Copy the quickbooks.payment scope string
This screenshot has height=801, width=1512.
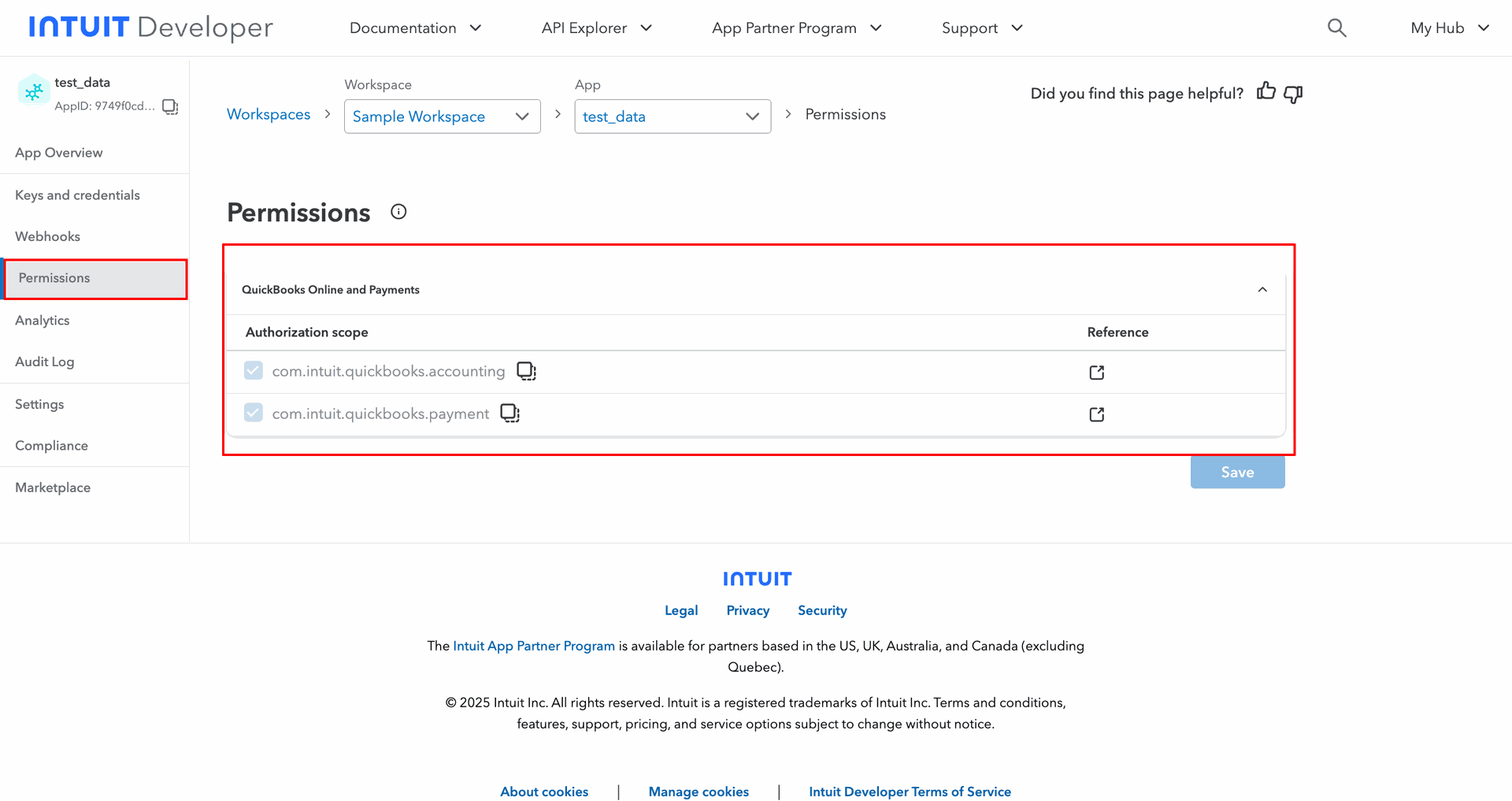pyautogui.click(x=510, y=413)
